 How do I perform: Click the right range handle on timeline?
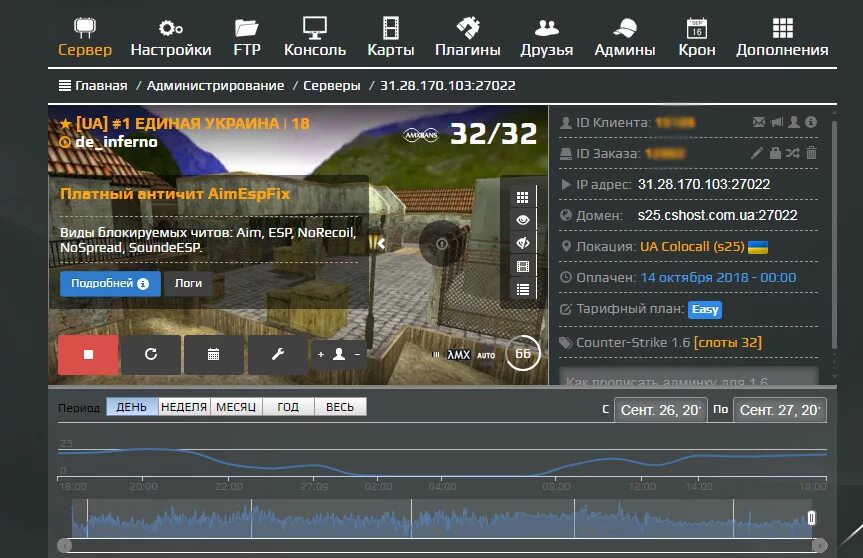[811, 518]
